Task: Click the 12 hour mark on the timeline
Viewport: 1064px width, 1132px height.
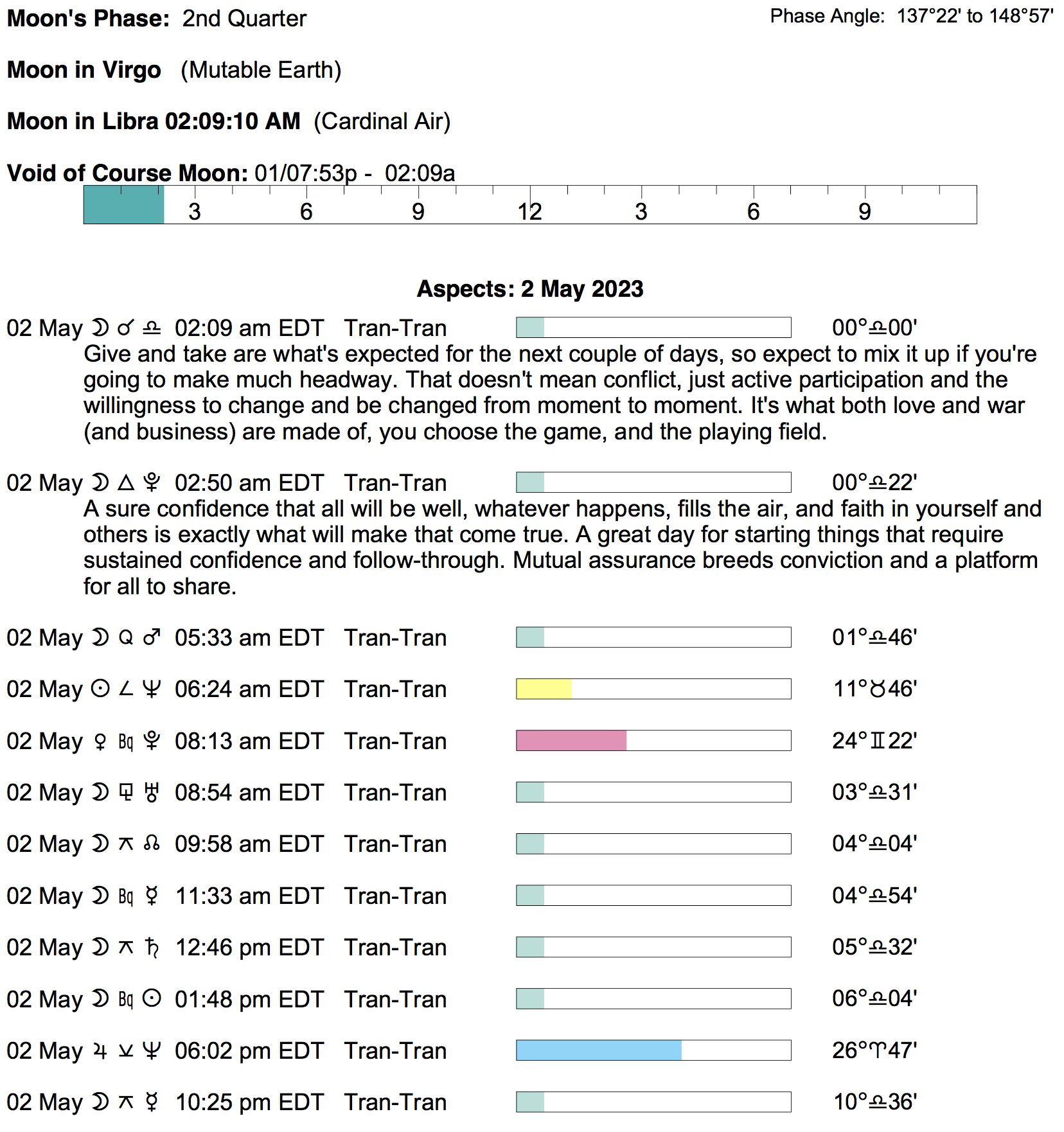Action: (530, 211)
